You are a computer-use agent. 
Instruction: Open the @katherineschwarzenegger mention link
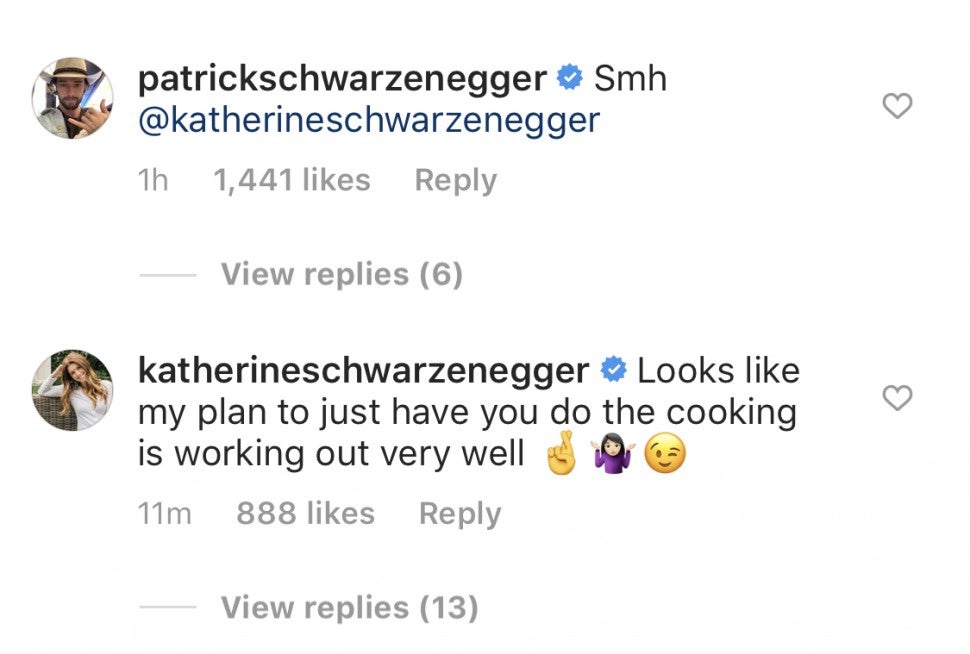369,121
